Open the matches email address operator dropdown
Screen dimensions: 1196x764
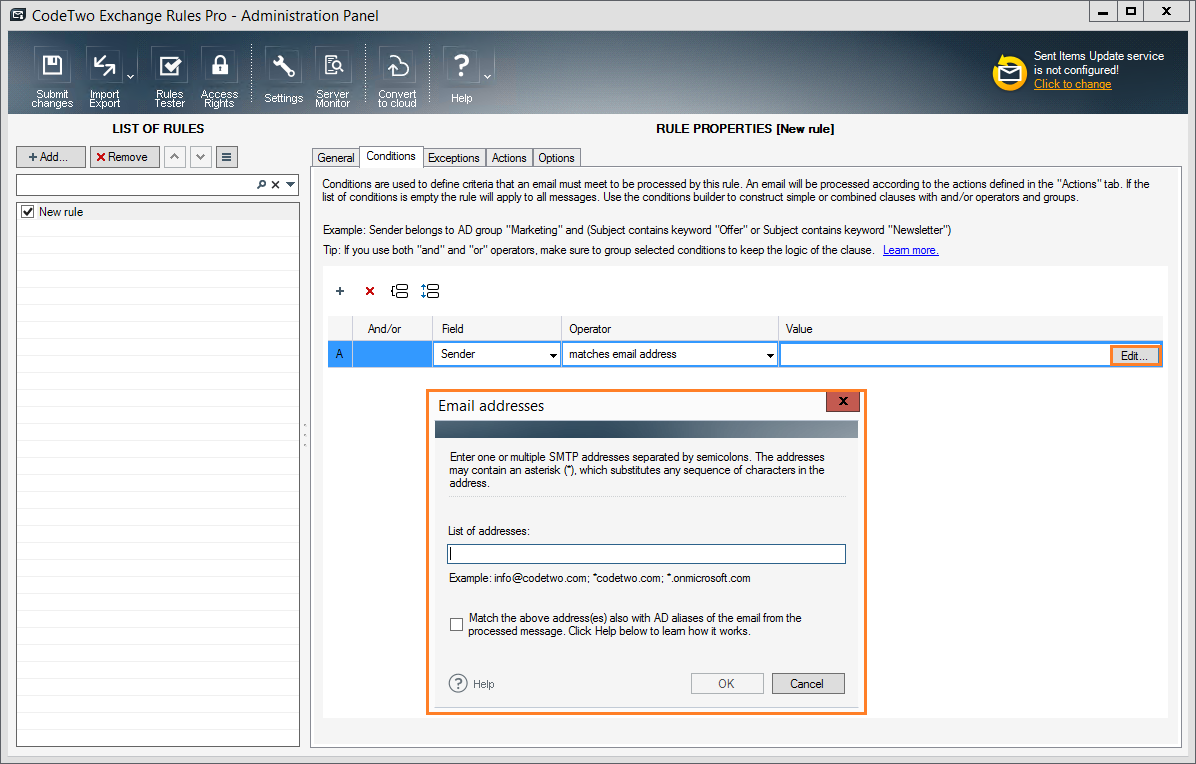(770, 355)
